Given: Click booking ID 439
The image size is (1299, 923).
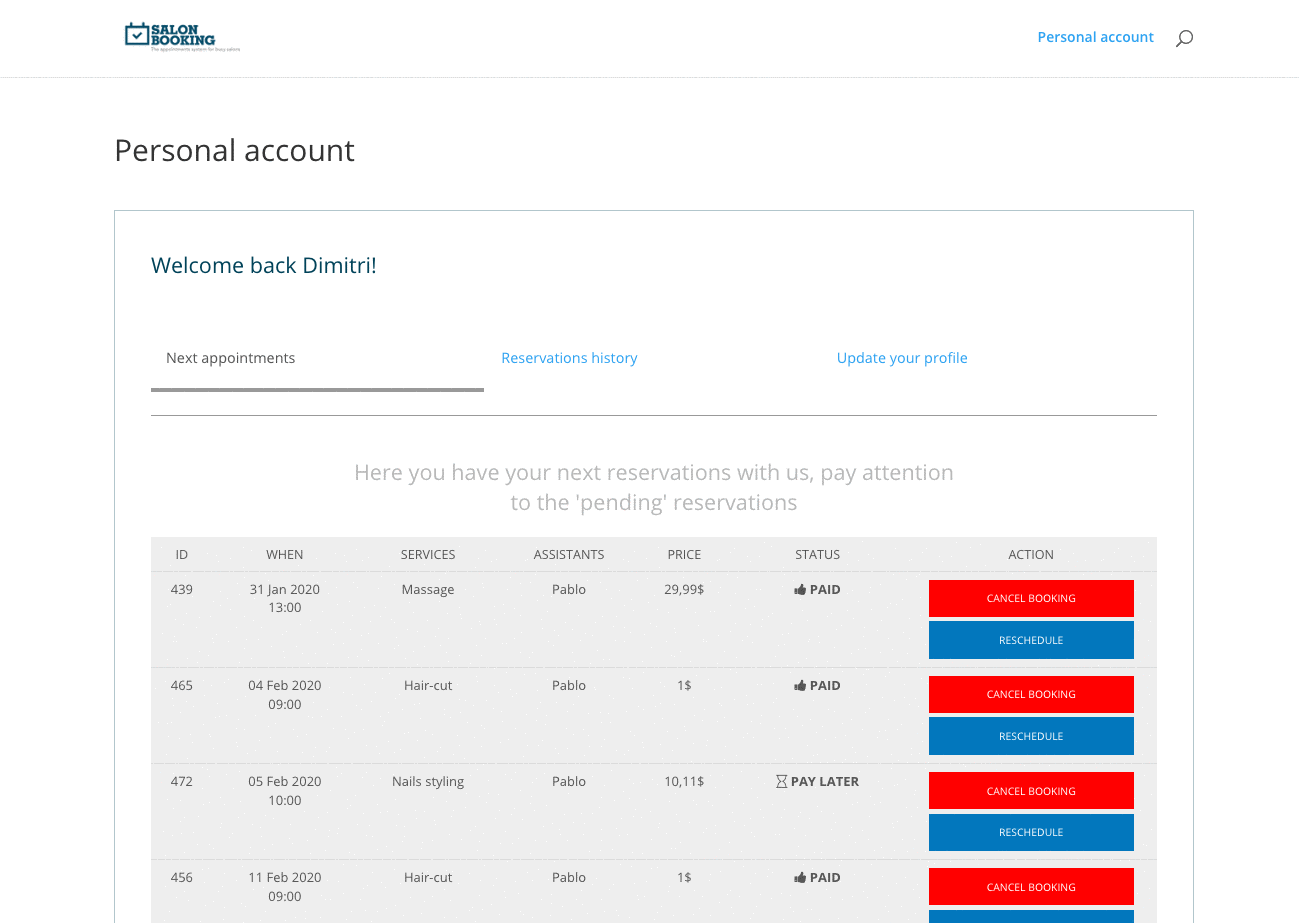Looking at the screenshot, I should 182,589.
